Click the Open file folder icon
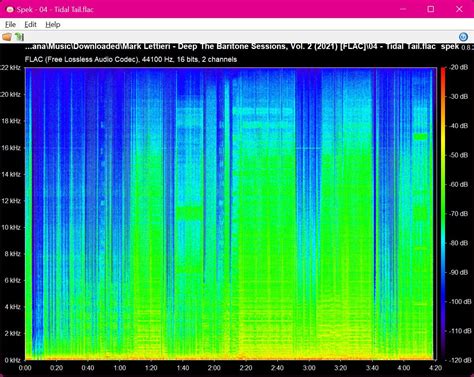Viewport: 474px width, 377px height. 7,37
